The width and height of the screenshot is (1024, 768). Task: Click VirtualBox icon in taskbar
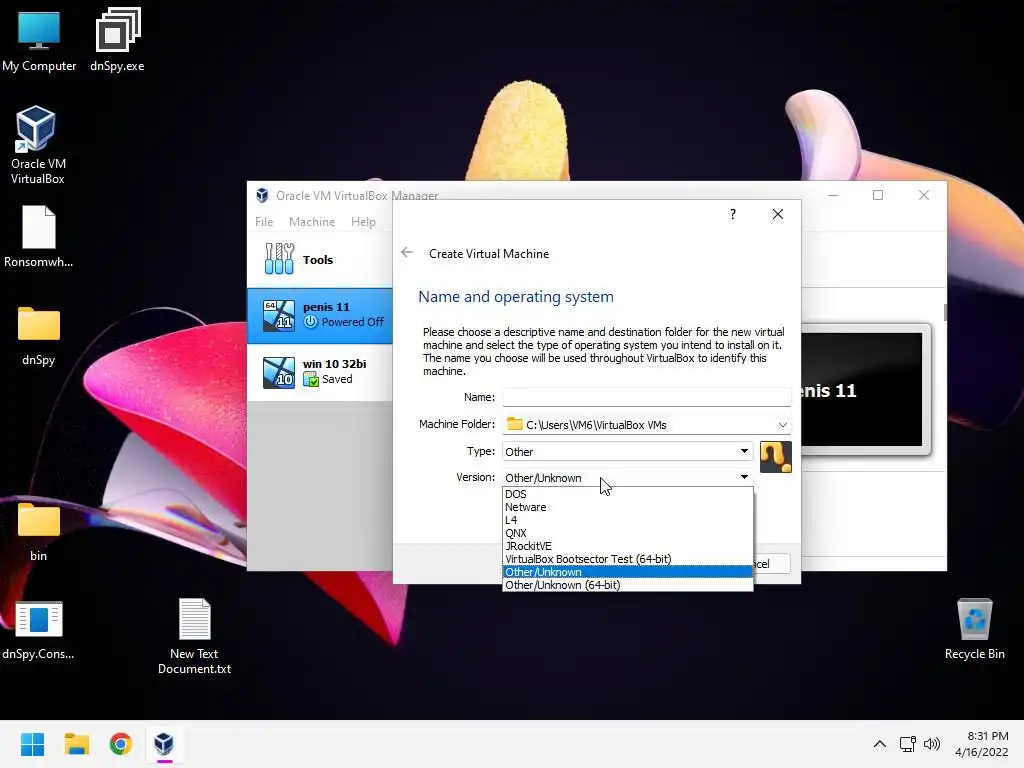[x=164, y=744]
